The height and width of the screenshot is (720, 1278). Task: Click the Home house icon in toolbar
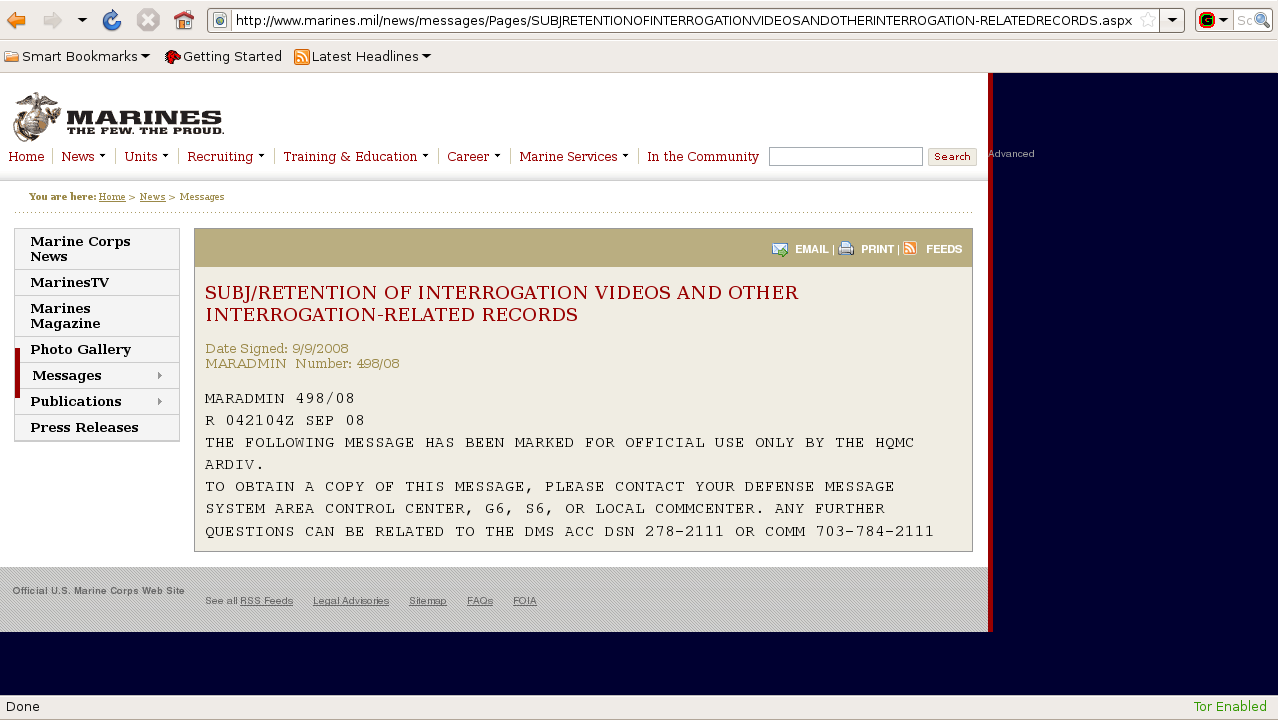pyautogui.click(x=183, y=20)
